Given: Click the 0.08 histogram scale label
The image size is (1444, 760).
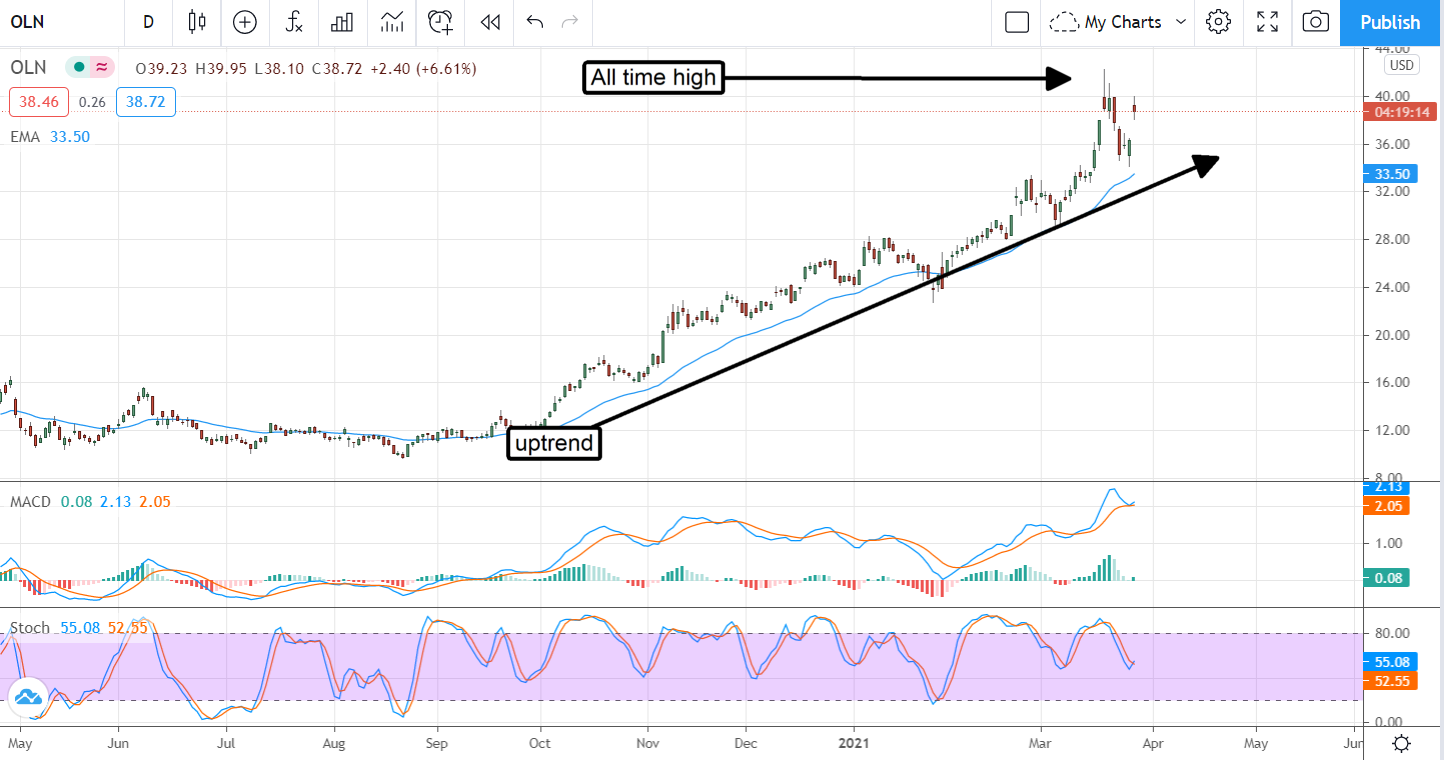Looking at the screenshot, I should tap(1386, 577).
